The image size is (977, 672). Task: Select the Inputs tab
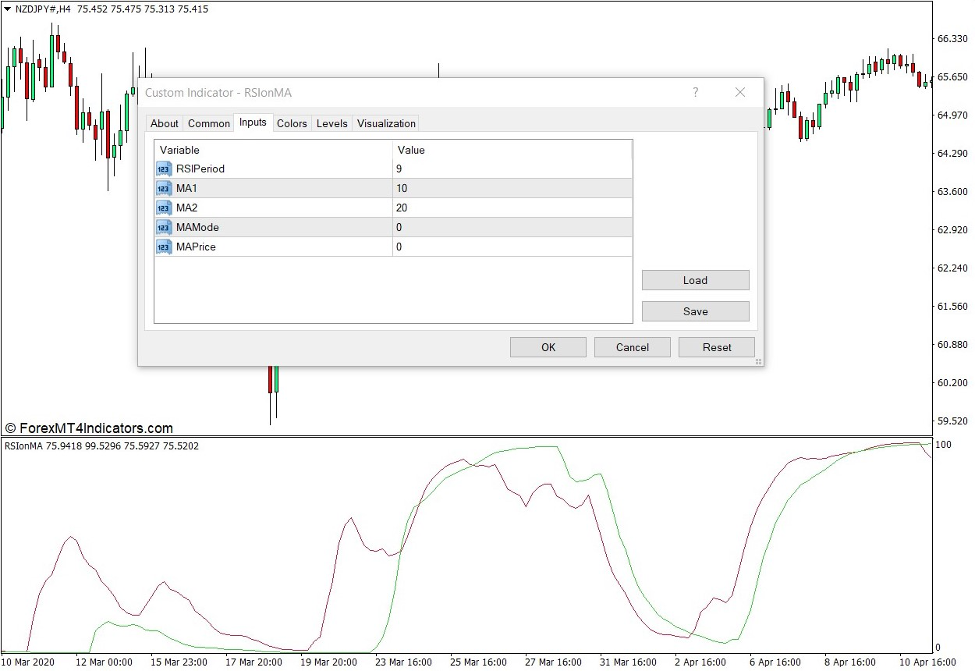pos(253,123)
